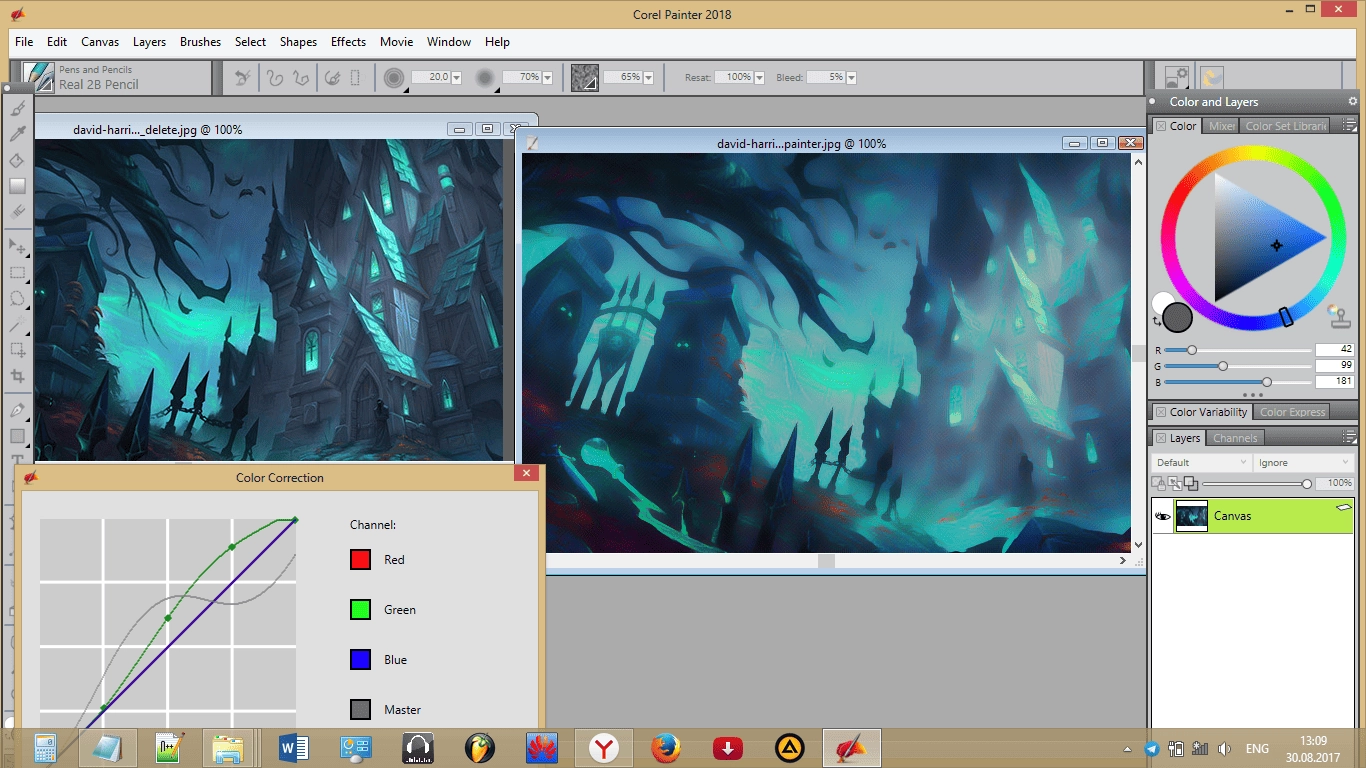Open the opacity preview icon
The image size is (1366, 768).
coord(486,77)
